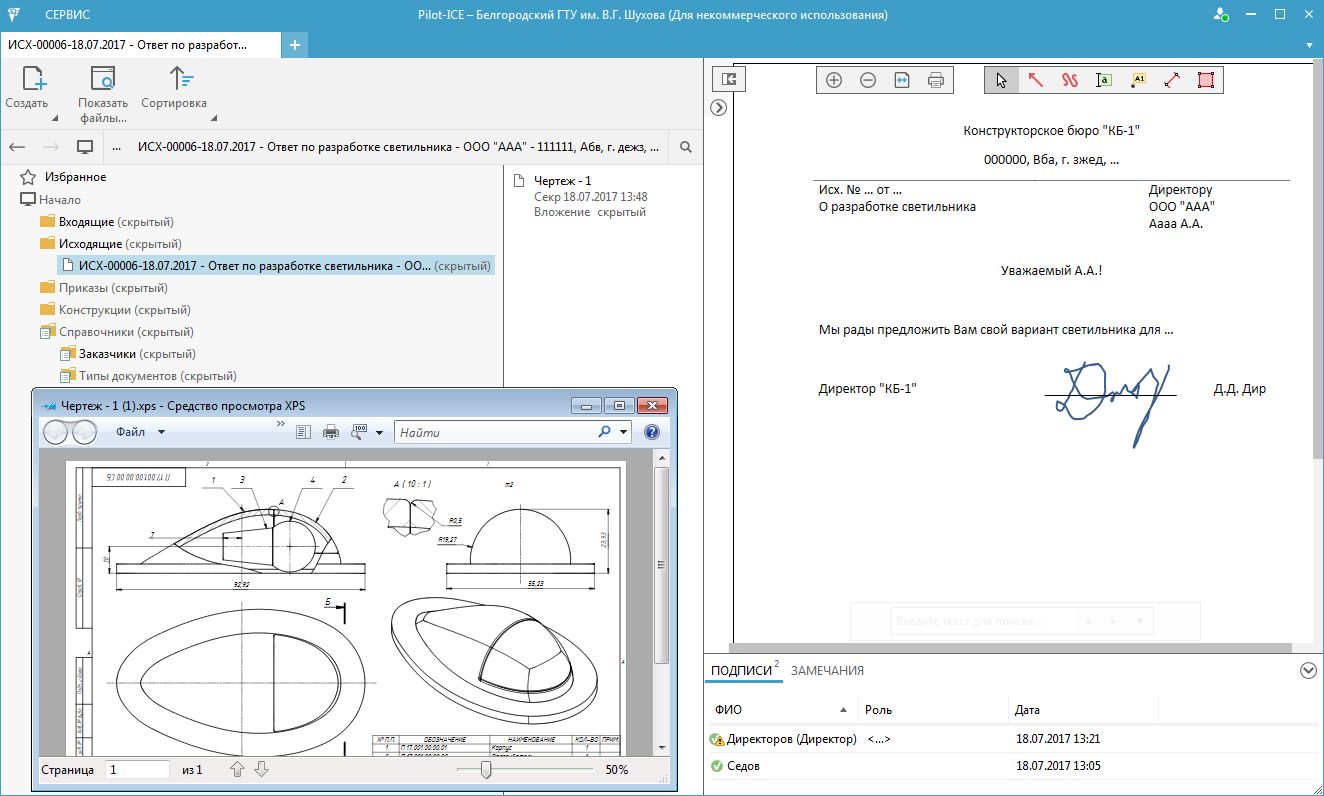
Task: Collapse the signatures panel with the chevron
Action: tap(1308, 671)
